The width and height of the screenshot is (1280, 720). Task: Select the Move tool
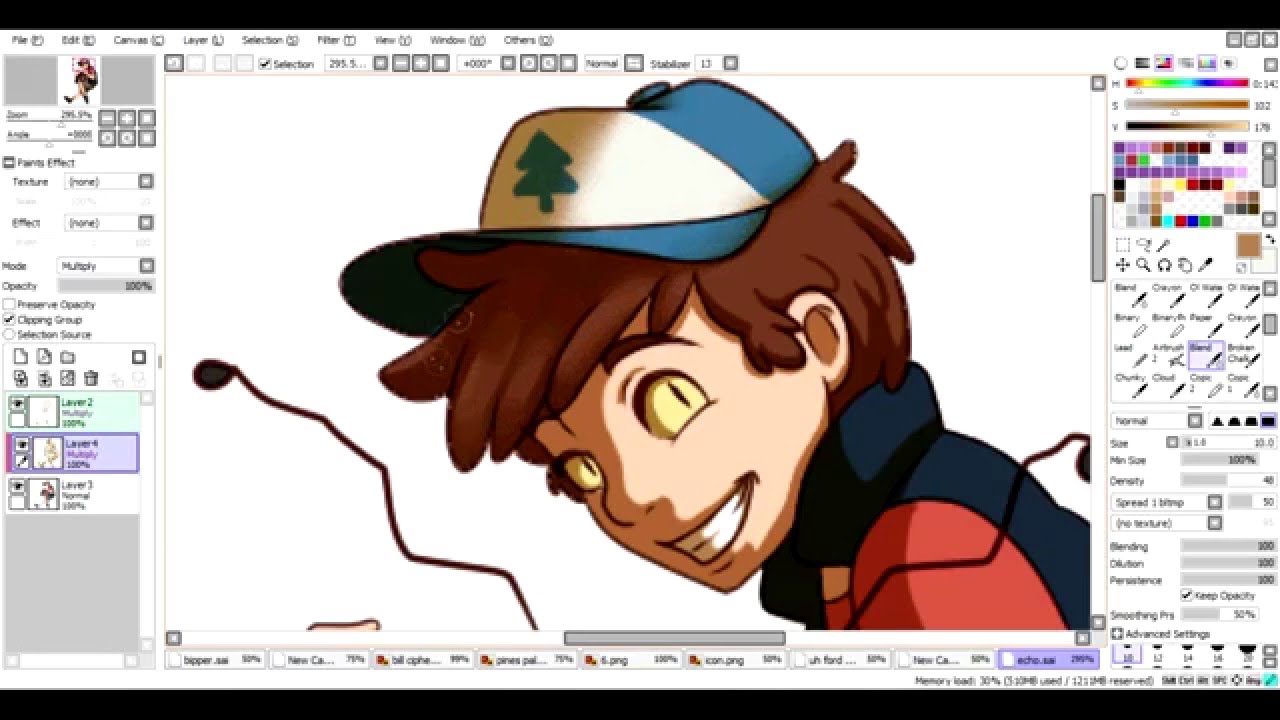1122,265
